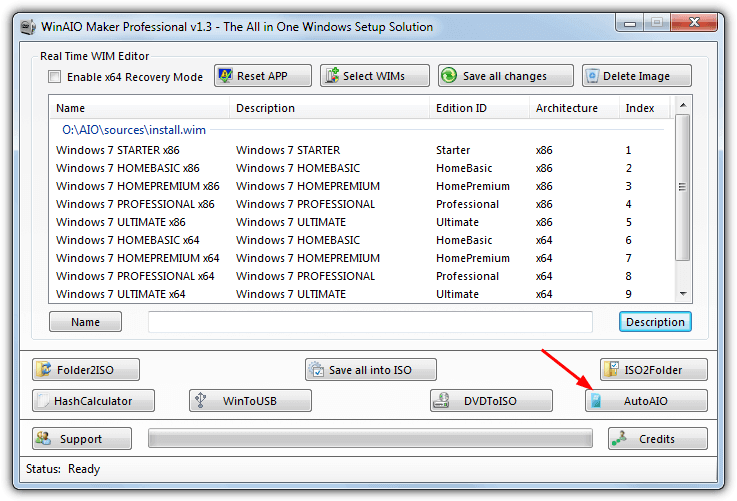The image size is (737, 501).
Task: Select Windows 7 ULTIMATE x64 row
Action: [x=360, y=294]
